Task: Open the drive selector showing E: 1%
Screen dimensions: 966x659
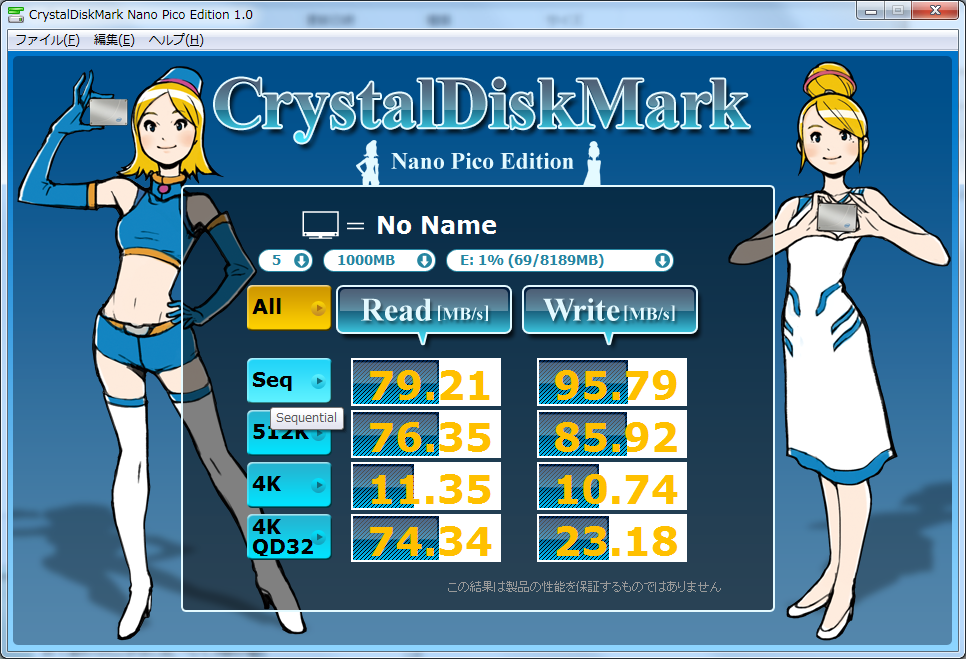Action: (559, 261)
